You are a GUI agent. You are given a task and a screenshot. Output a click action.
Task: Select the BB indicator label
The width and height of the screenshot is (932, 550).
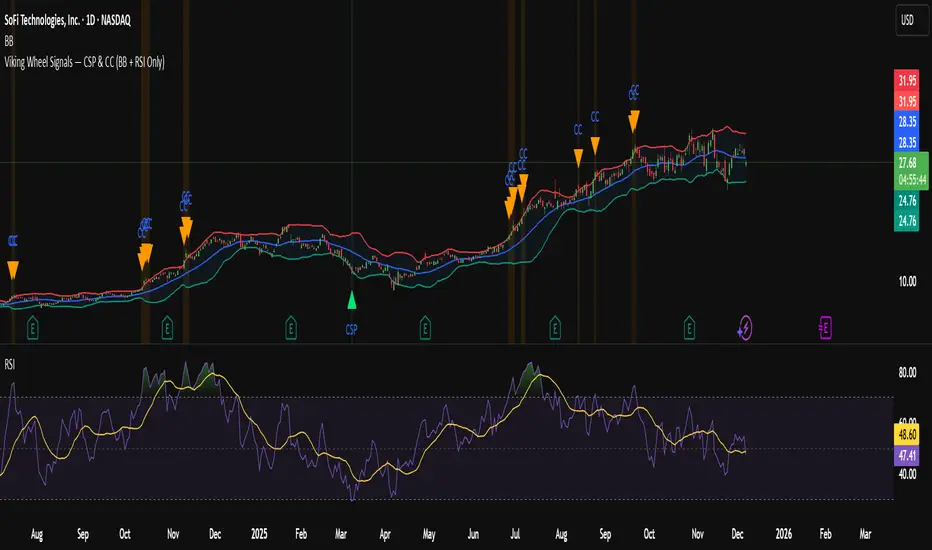tap(9, 41)
